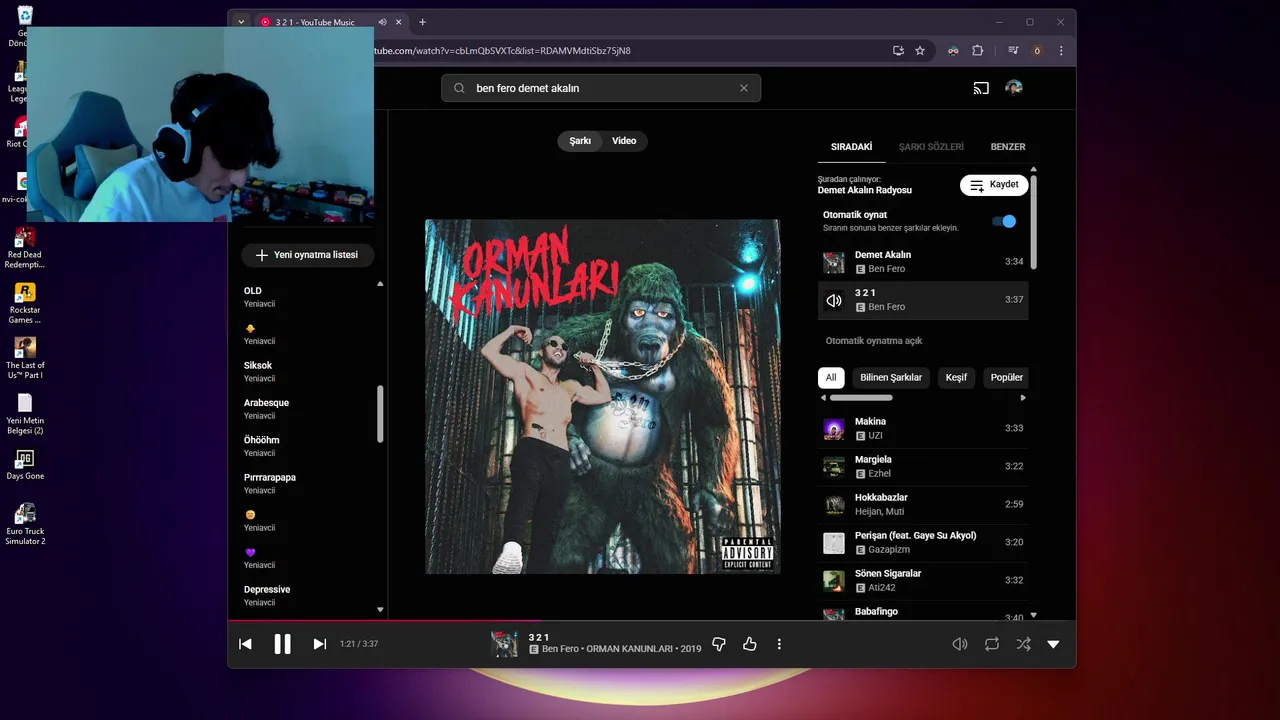1280x720 pixels.
Task: Mute the YouTube Music browser tab
Action: click(382, 22)
